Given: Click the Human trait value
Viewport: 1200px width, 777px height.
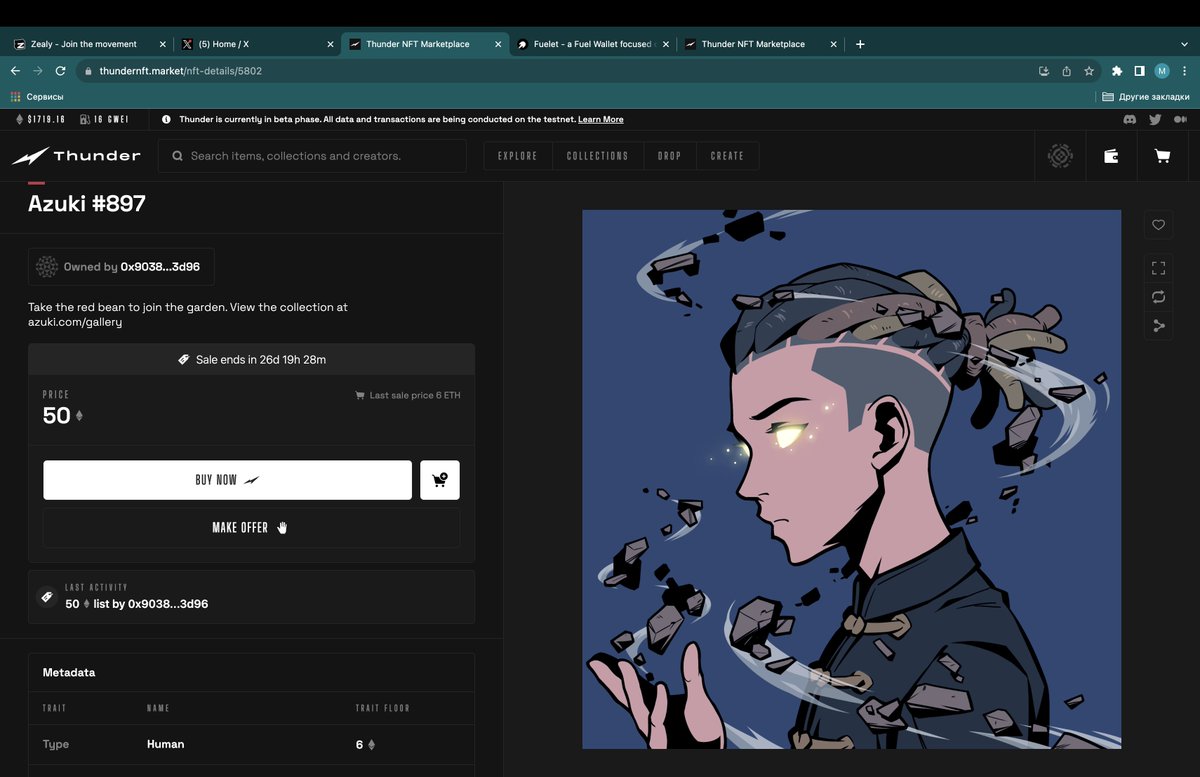Looking at the screenshot, I should tap(166, 744).
